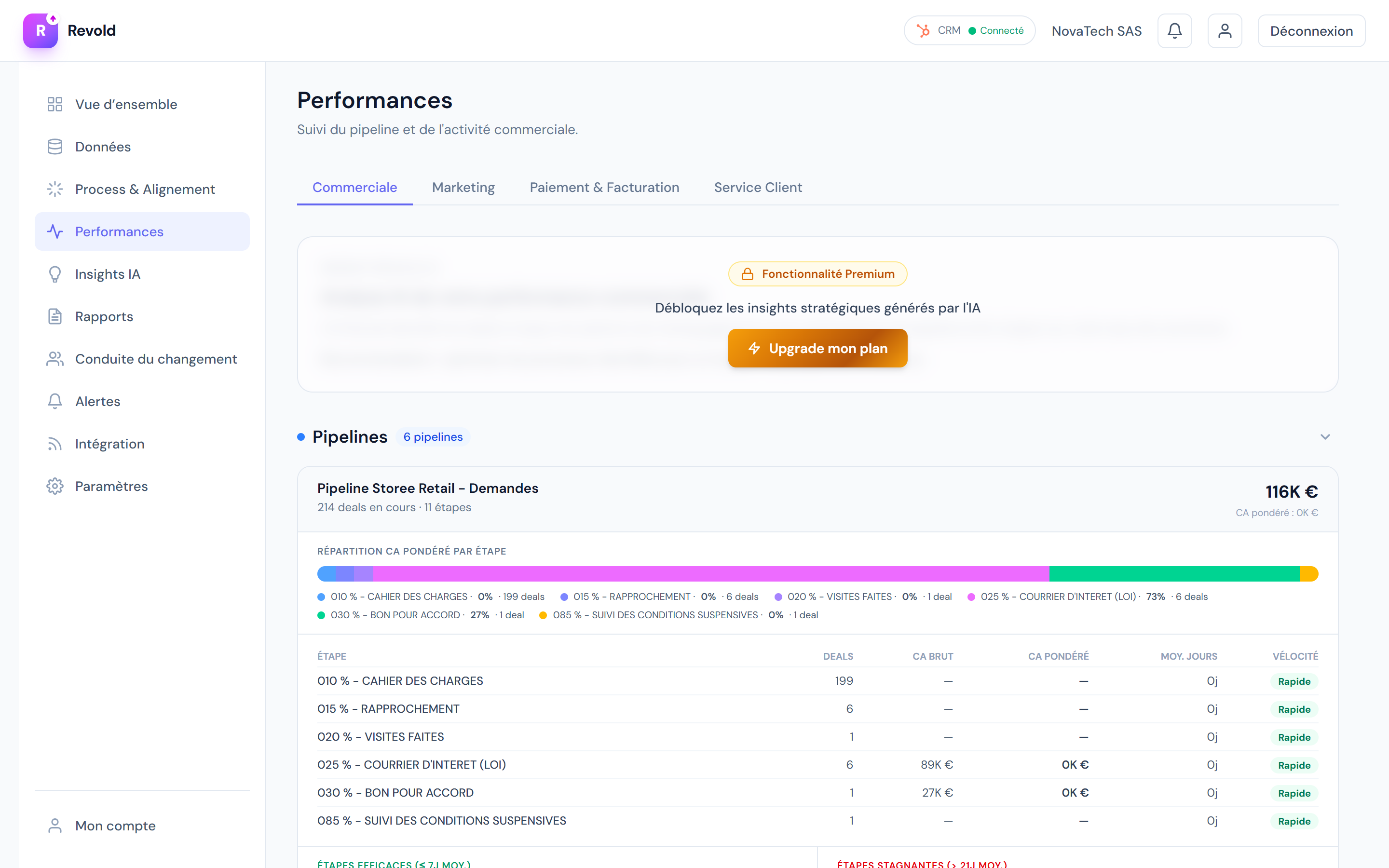Viewport: 1389px width, 868px height.
Task: Select the Rapports document icon
Action: 55,316
